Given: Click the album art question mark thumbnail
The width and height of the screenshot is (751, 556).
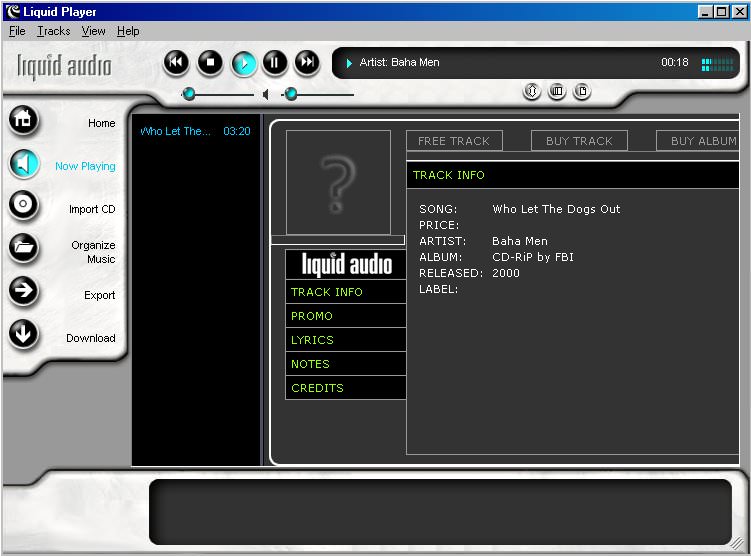Looking at the screenshot, I should [338, 182].
